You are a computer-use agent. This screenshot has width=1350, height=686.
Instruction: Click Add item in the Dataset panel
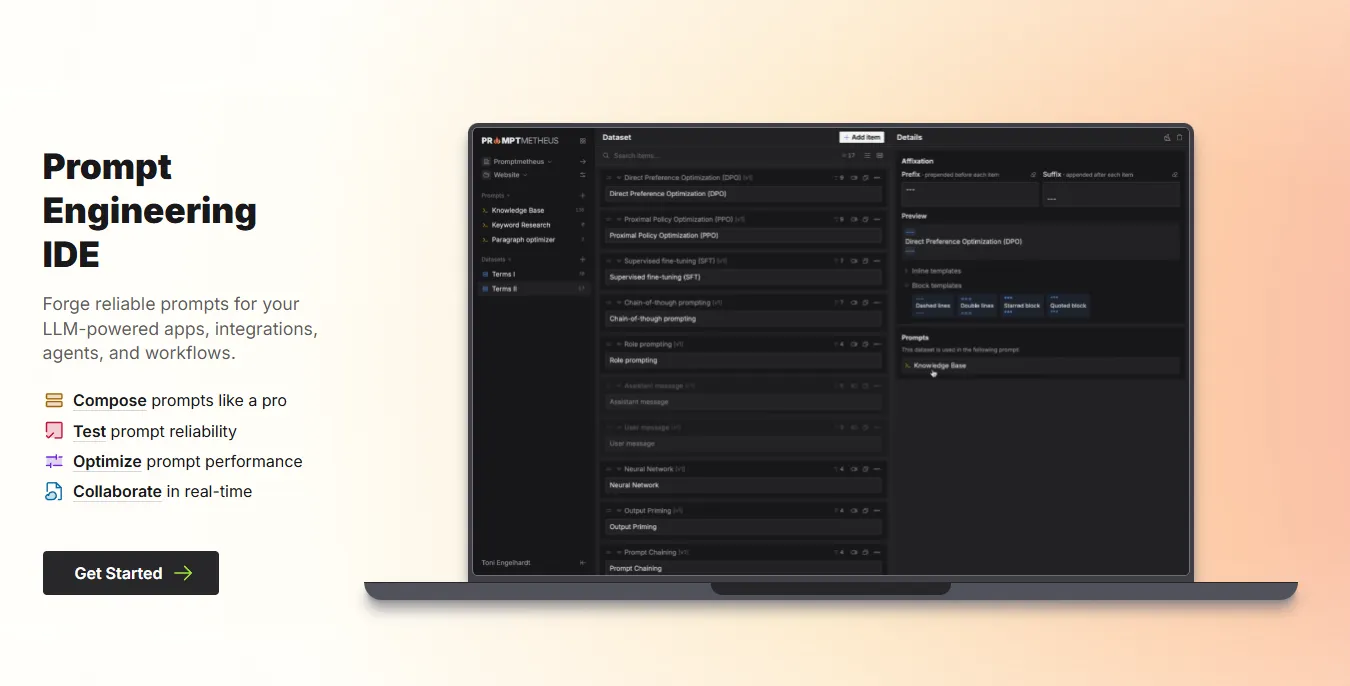[x=862, y=137]
